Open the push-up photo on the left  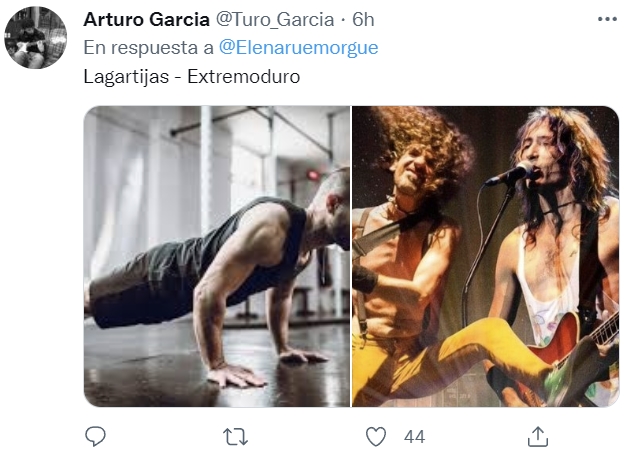pyautogui.click(x=217, y=256)
